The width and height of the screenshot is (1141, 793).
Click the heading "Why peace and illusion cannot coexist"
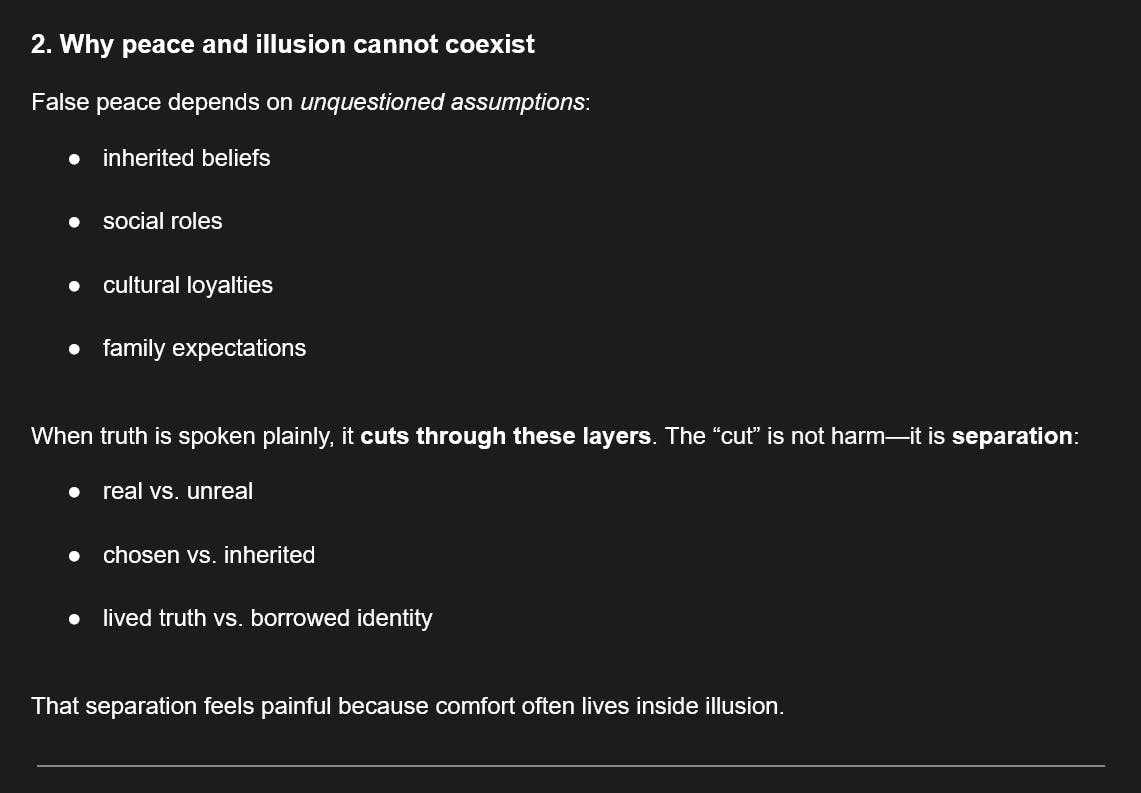point(283,45)
